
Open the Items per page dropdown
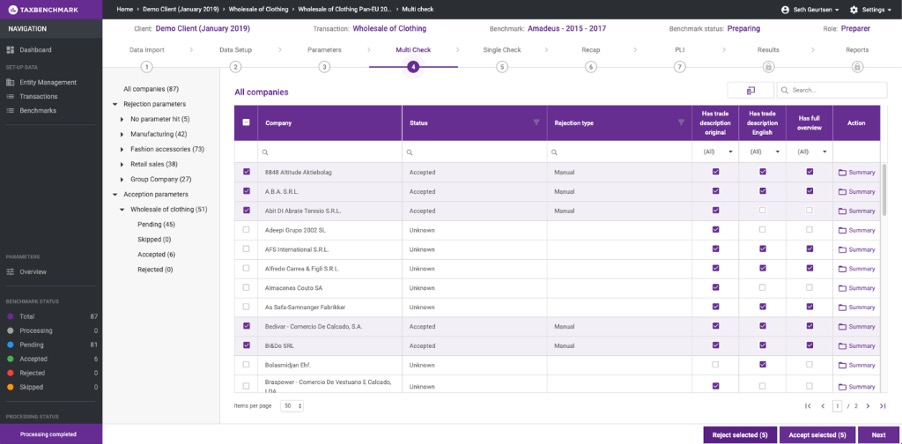click(293, 406)
